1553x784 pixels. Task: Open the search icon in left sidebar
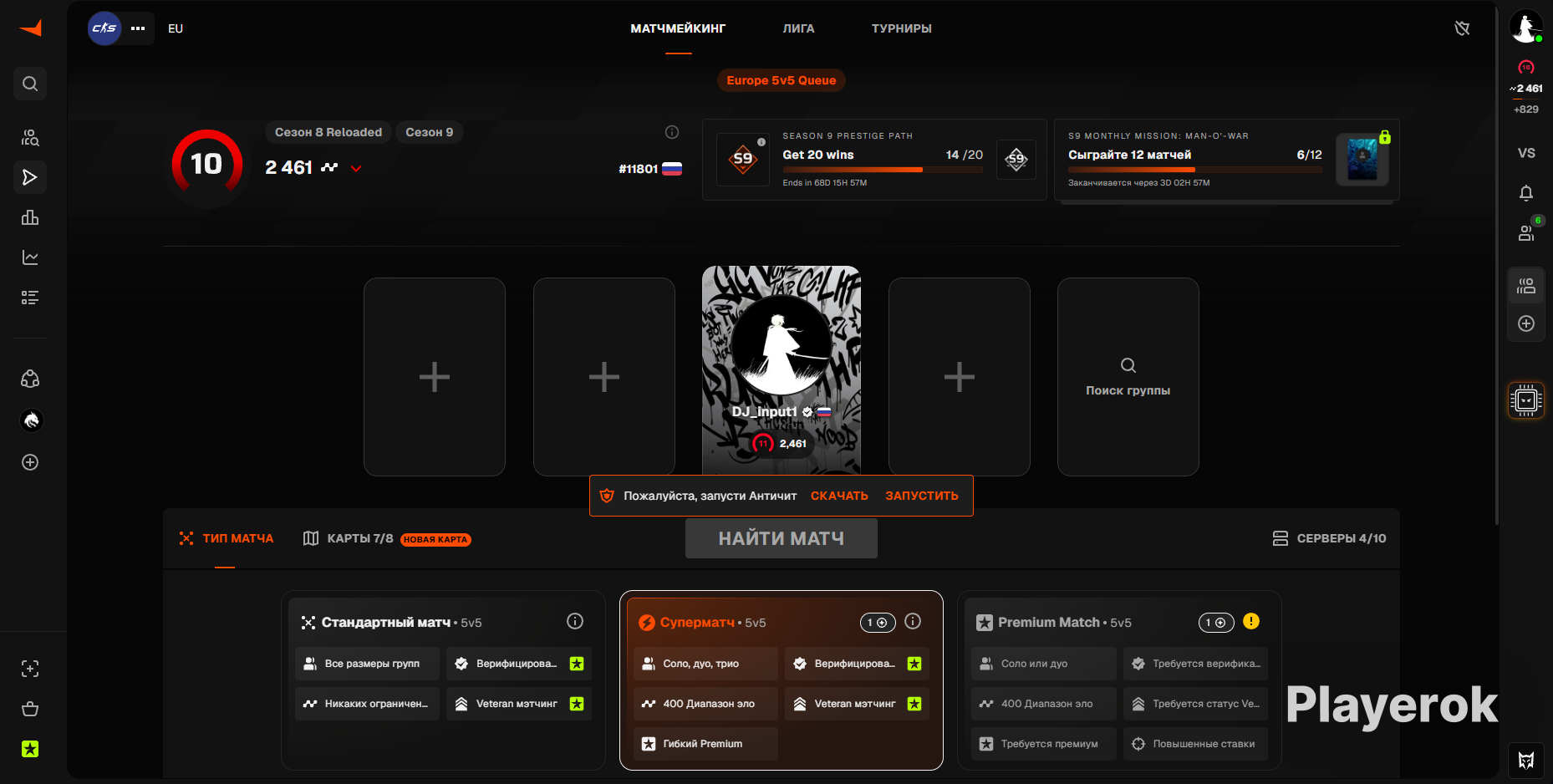click(x=30, y=84)
